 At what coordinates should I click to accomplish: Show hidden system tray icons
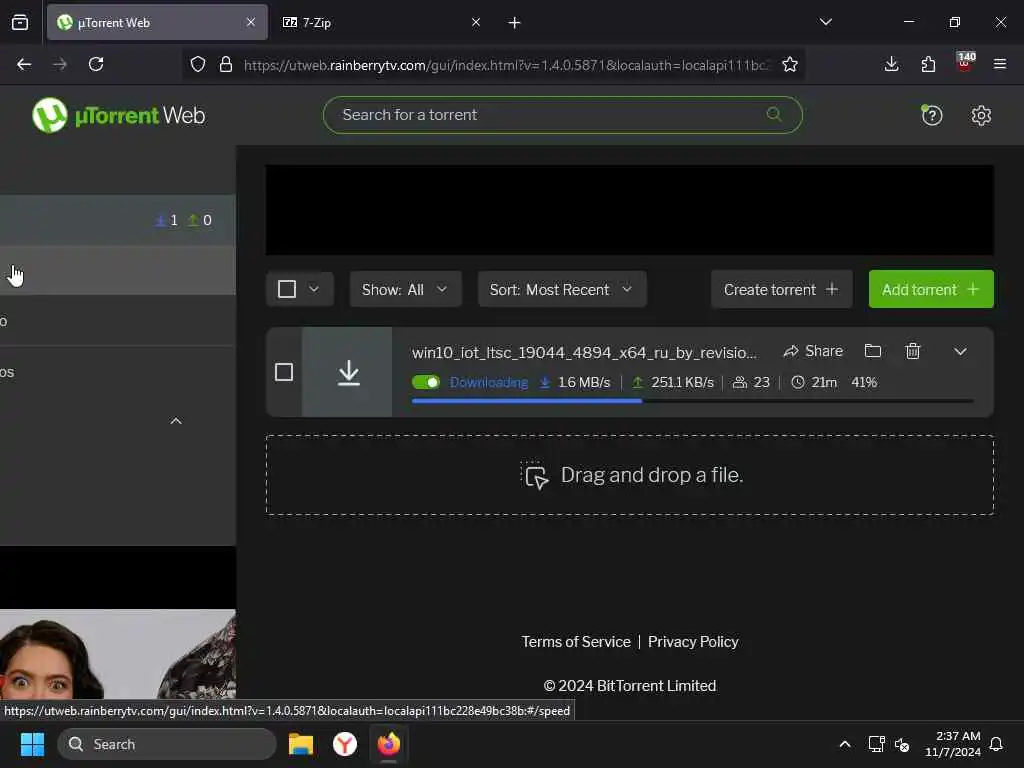[844, 744]
